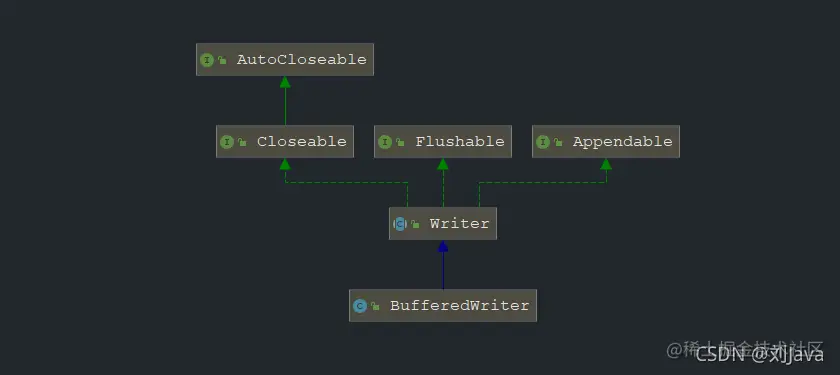Viewport: 840px width, 375px height.
Task: Click the green lock icon beside Writer
Action: point(415,224)
